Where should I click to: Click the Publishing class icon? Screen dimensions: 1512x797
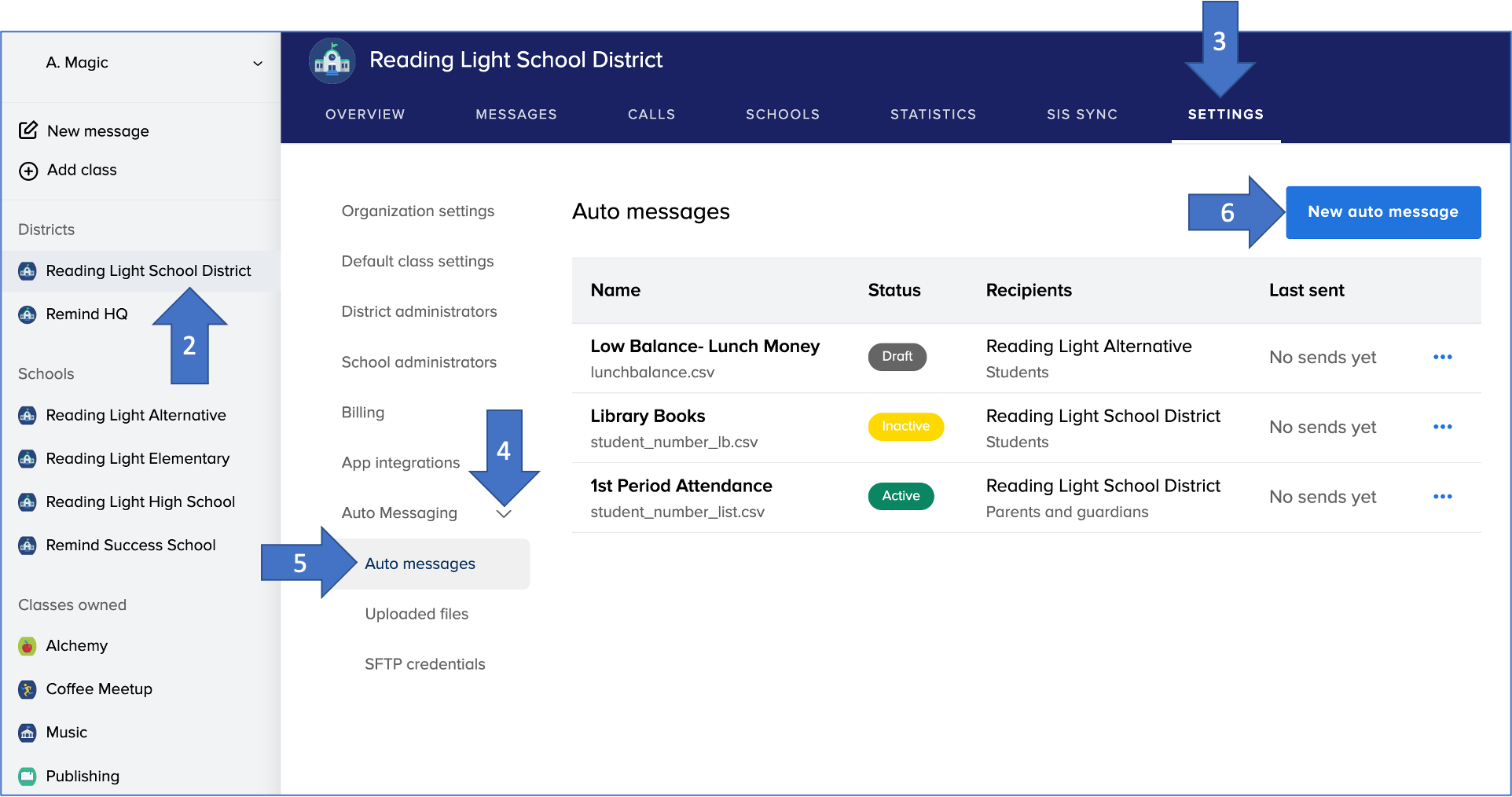pyautogui.click(x=28, y=777)
